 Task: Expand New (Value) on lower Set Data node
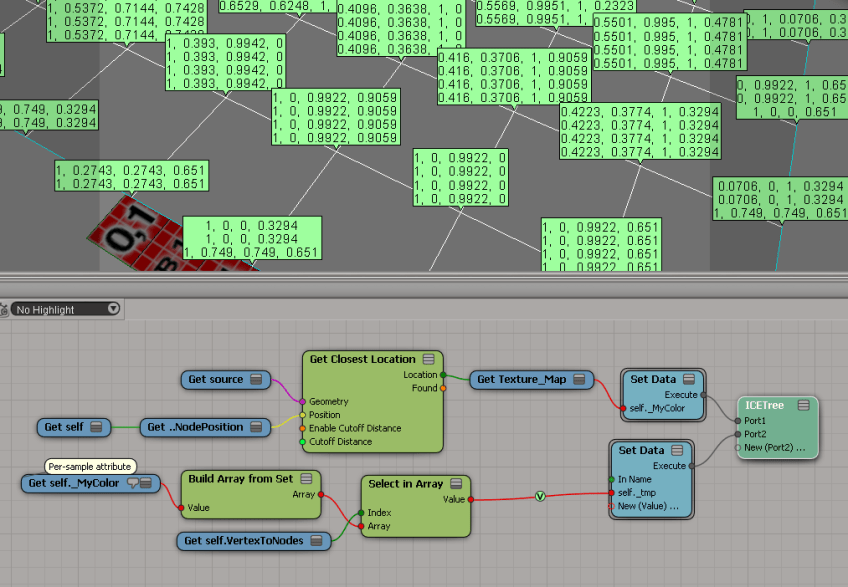pos(648,506)
